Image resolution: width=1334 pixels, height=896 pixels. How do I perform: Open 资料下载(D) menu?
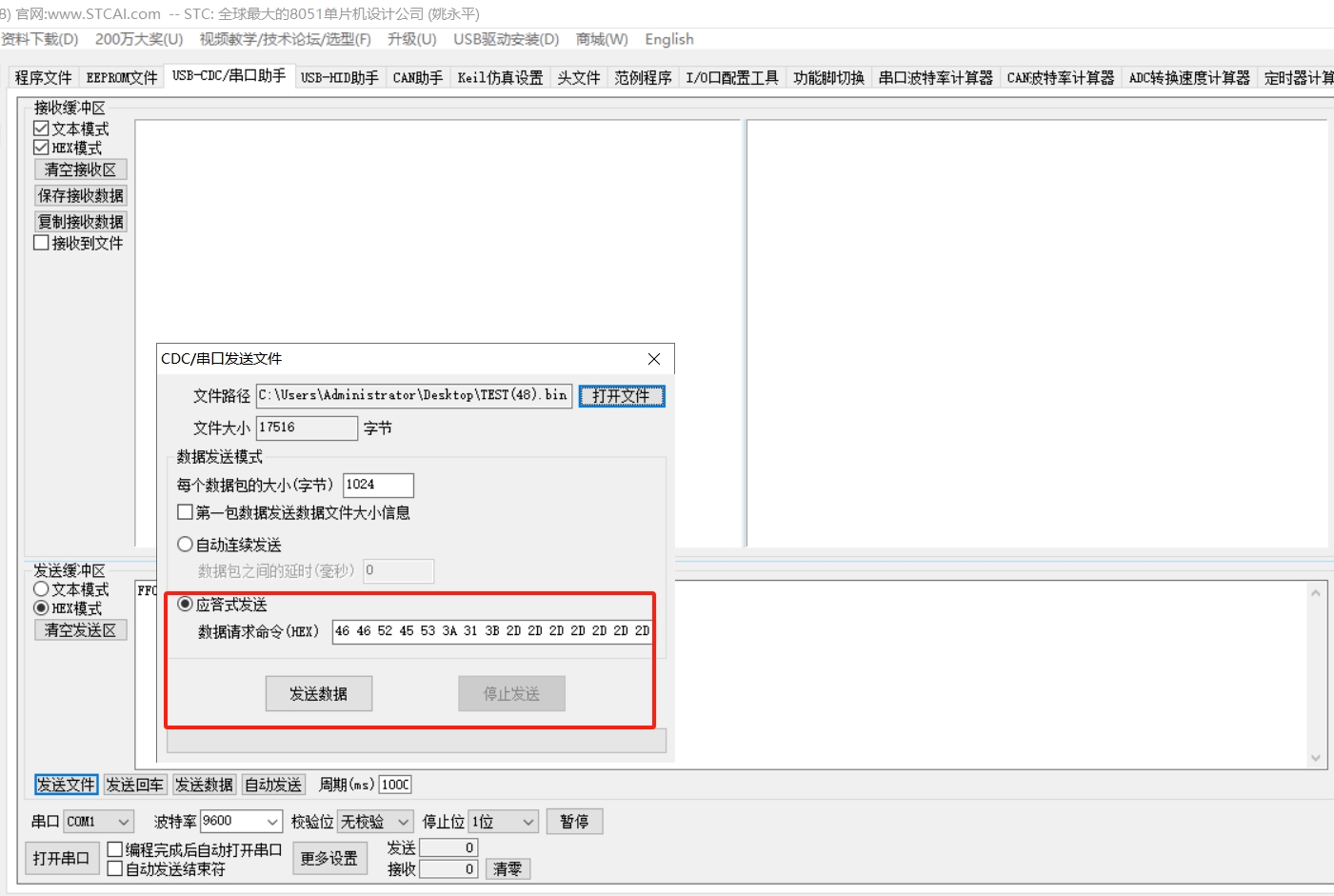pos(39,39)
